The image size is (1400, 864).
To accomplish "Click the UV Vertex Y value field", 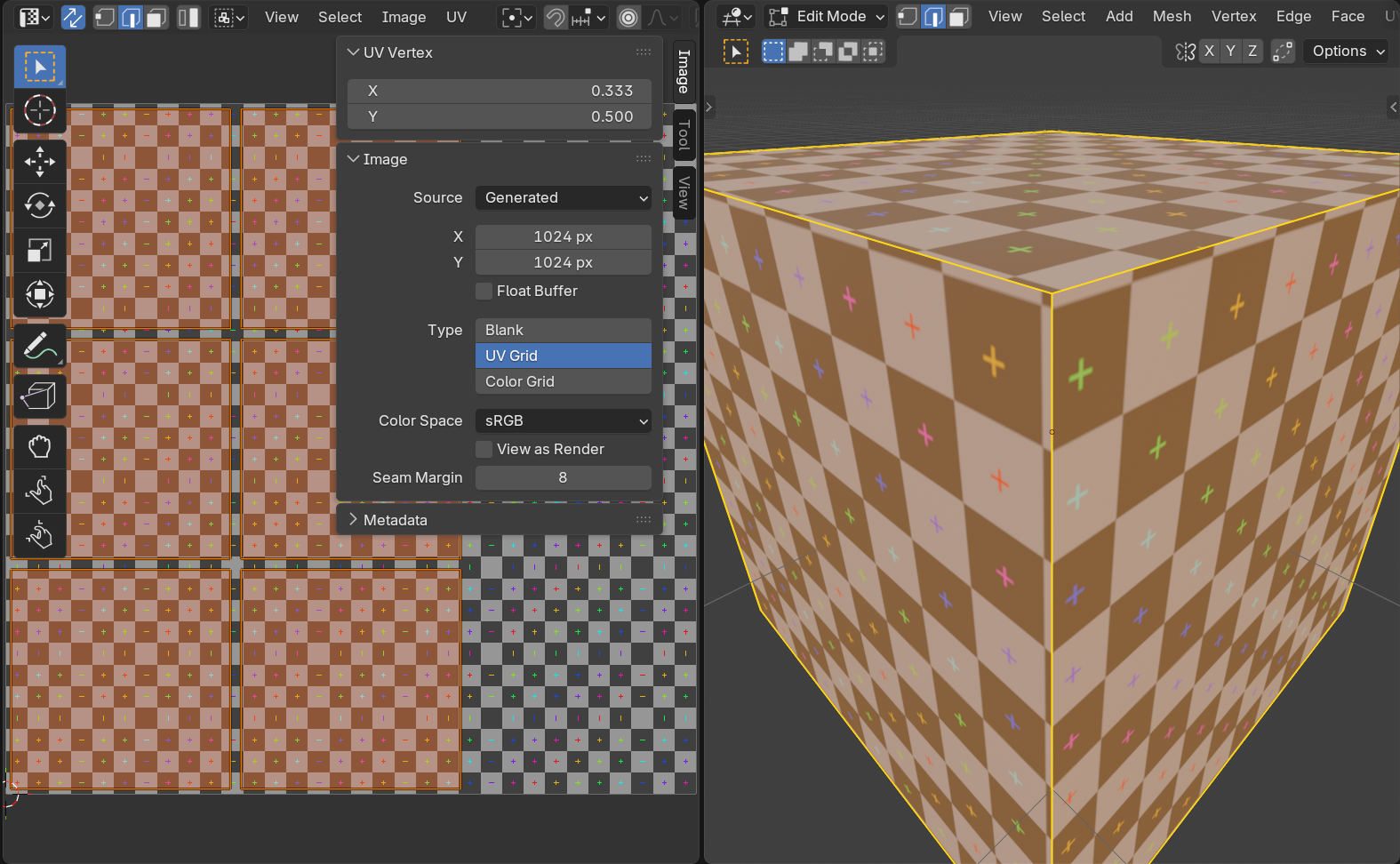I will (500, 116).
